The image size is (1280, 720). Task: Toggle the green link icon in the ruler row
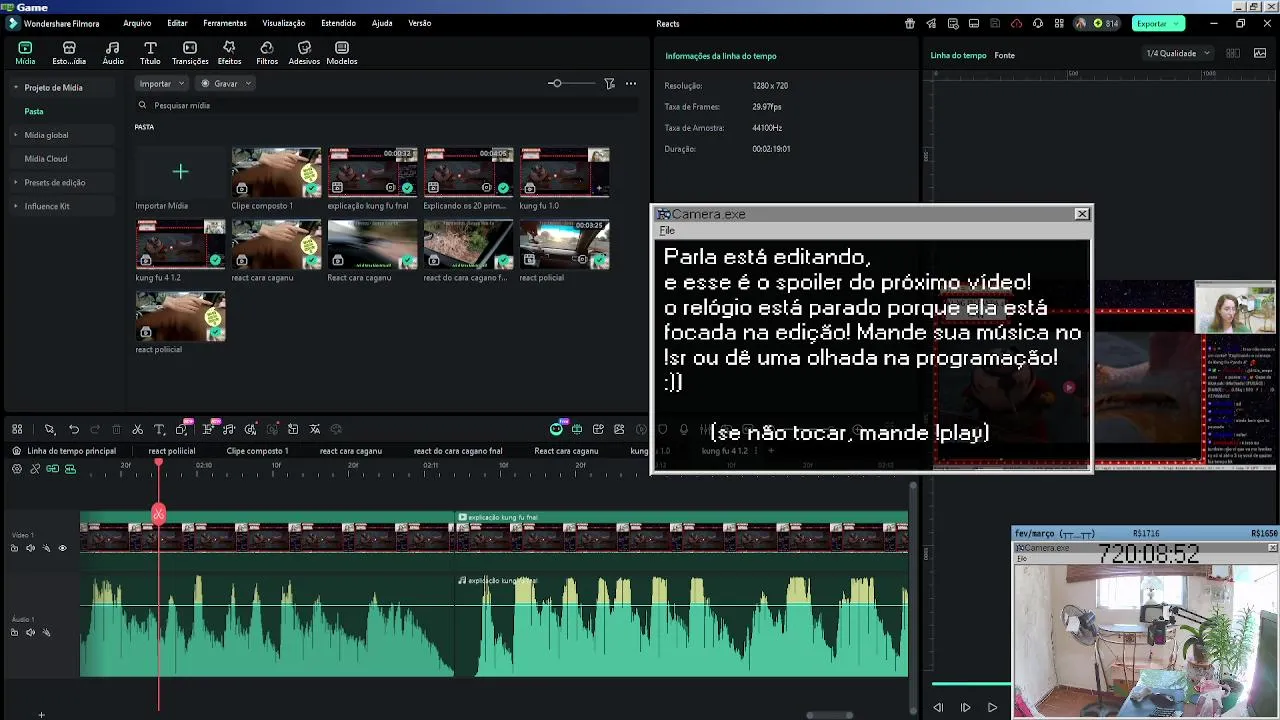[52, 468]
